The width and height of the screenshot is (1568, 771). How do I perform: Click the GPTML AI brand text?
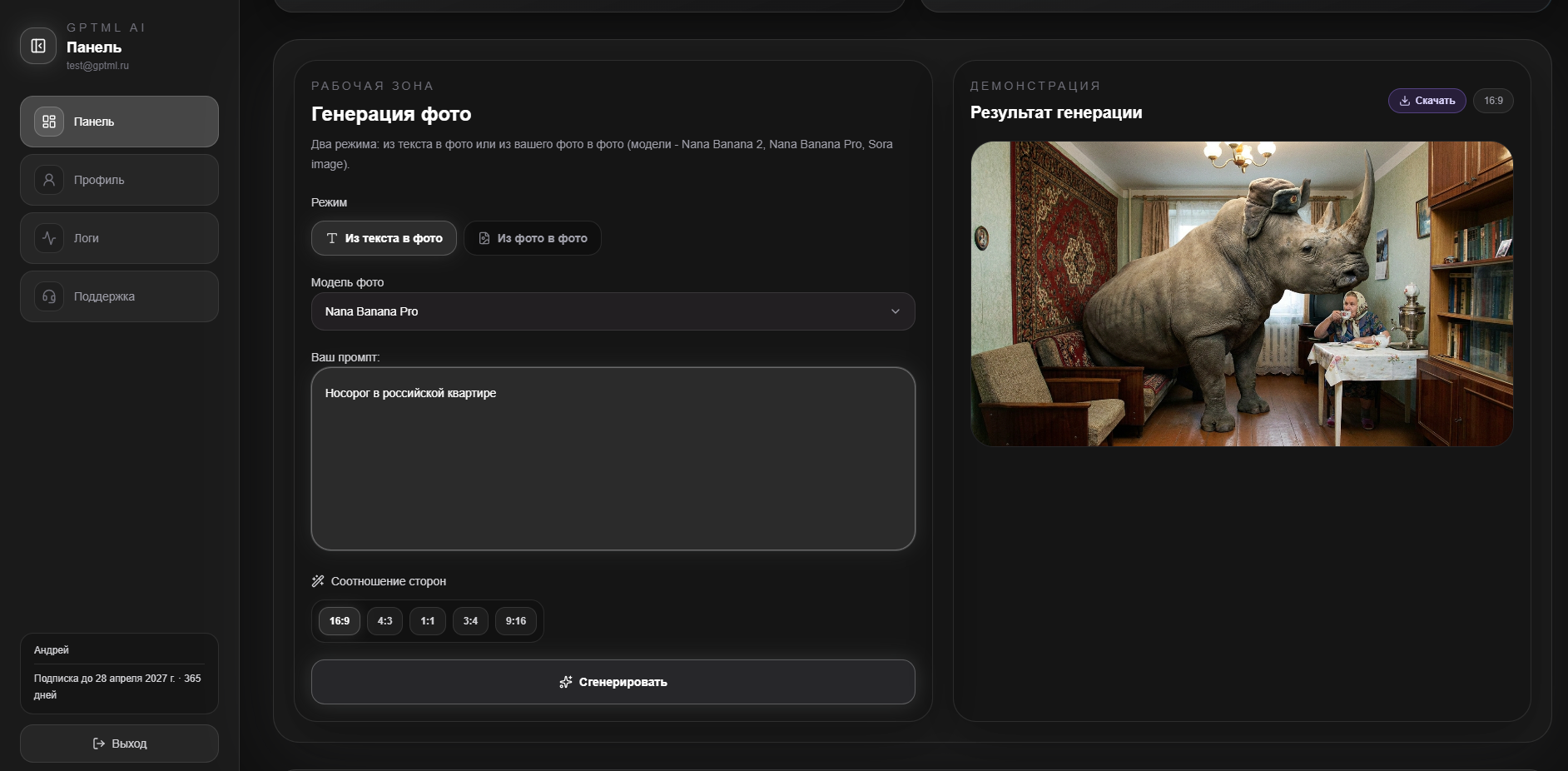tap(106, 27)
